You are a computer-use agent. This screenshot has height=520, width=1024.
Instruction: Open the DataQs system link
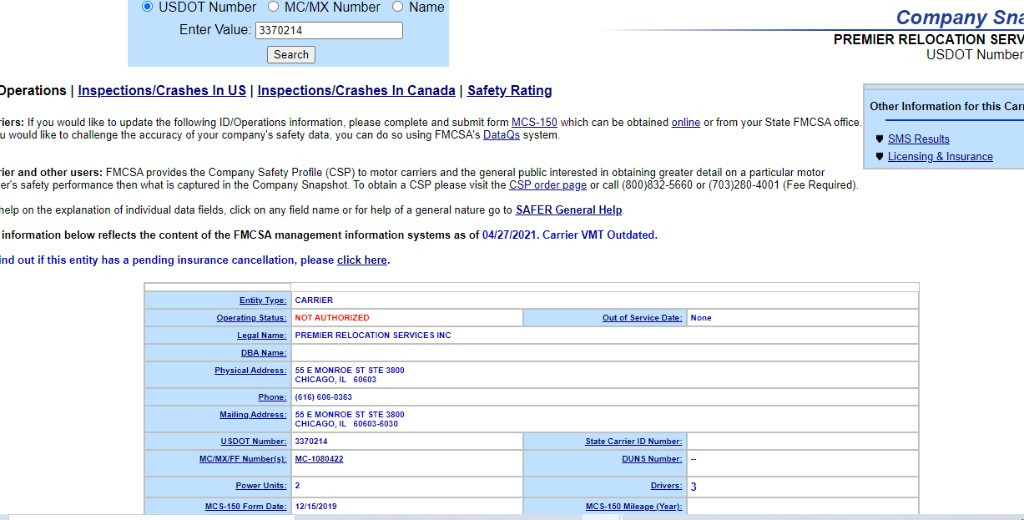point(501,136)
